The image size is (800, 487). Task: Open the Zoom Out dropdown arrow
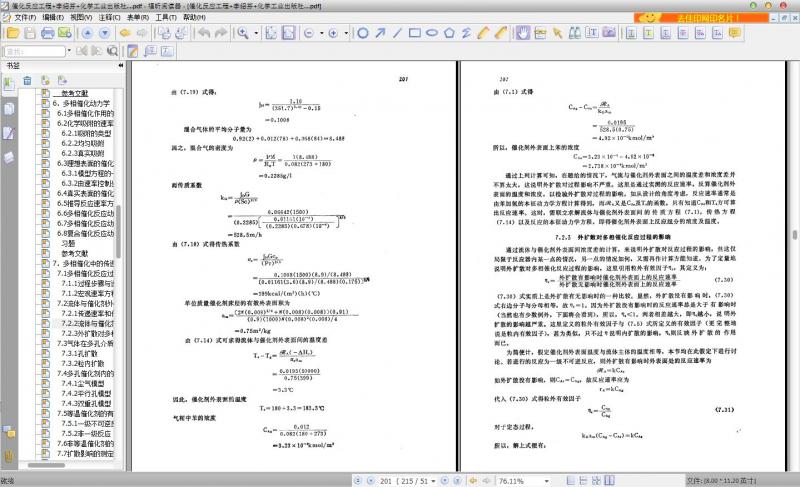point(321,33)
